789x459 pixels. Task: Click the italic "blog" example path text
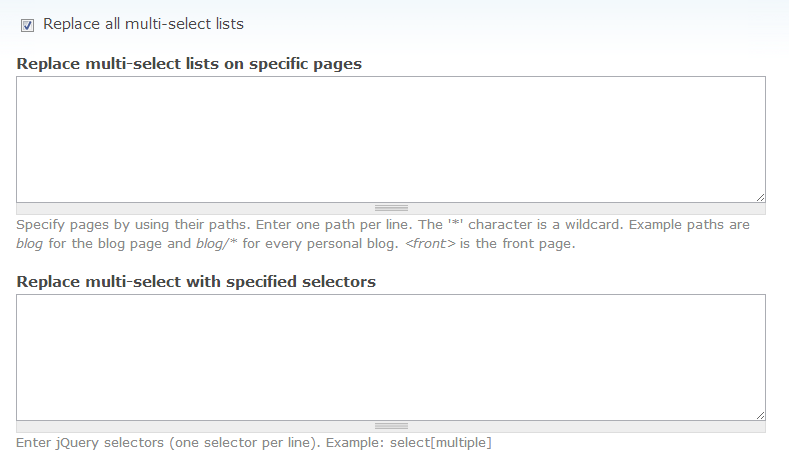[x=29, y=244]
